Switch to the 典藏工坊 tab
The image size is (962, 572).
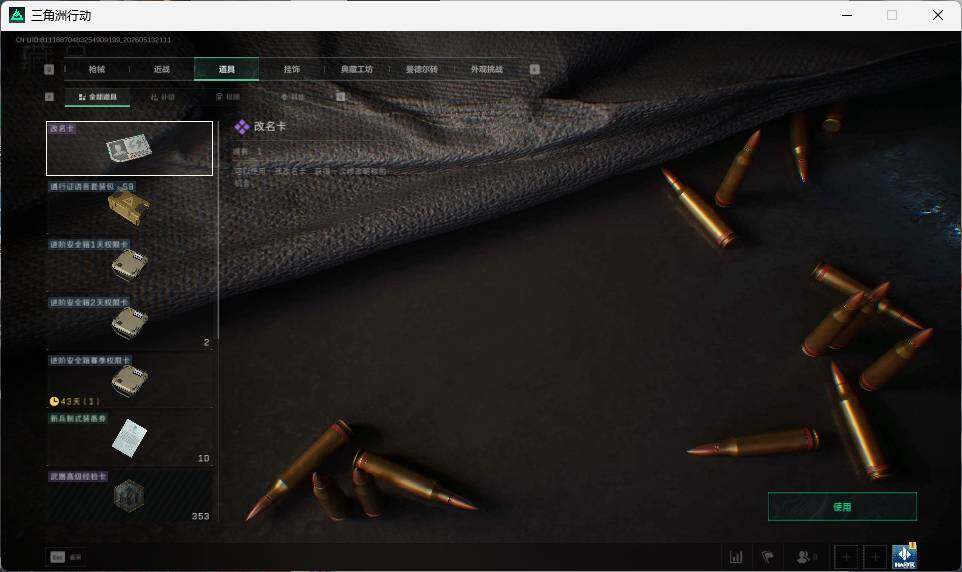point(357,69)
